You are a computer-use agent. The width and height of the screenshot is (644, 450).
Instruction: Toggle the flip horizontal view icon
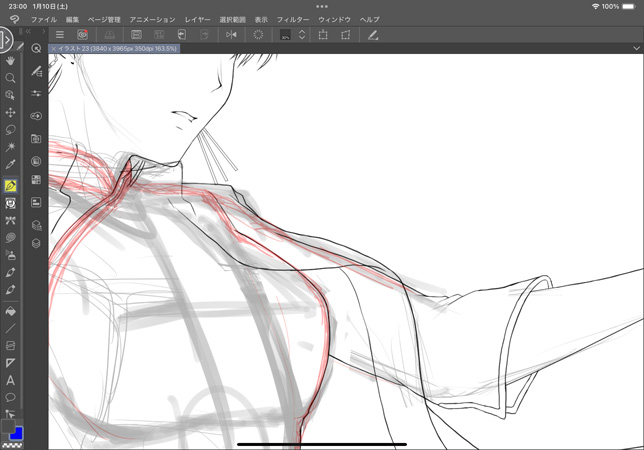point(231,35)
